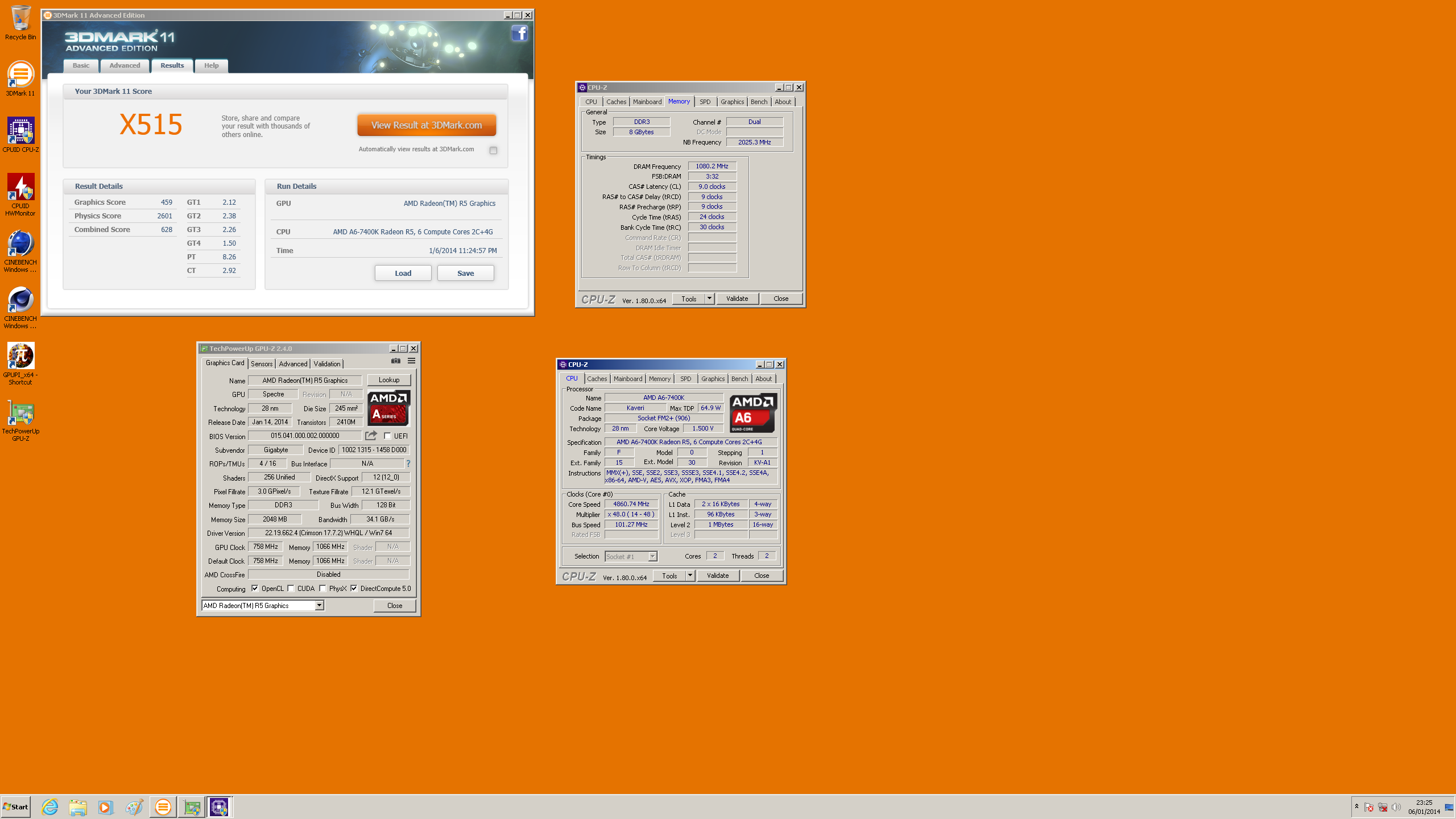Toggle the CUDA checkbox
Screen dimensions: 1456x819
click(291, 588)
